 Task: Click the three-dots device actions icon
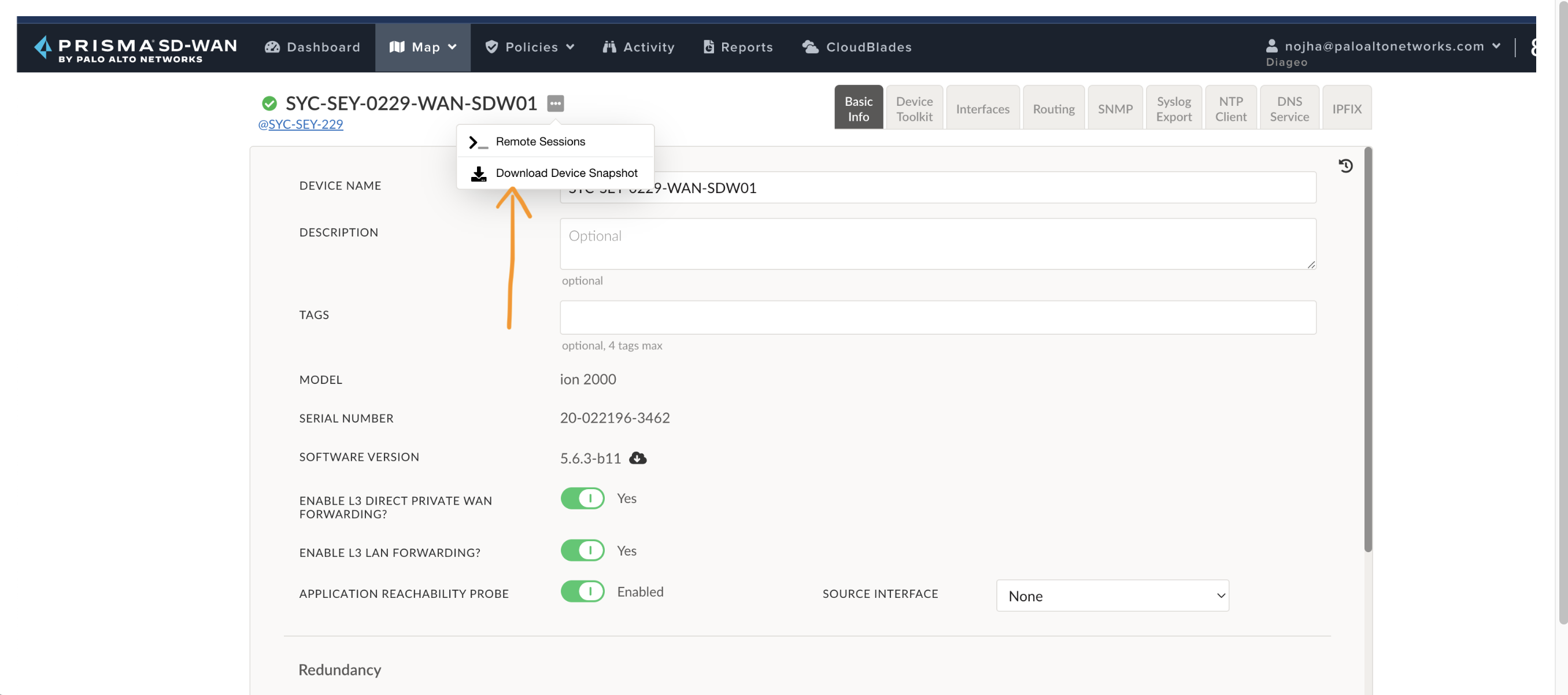coord(555,103)
